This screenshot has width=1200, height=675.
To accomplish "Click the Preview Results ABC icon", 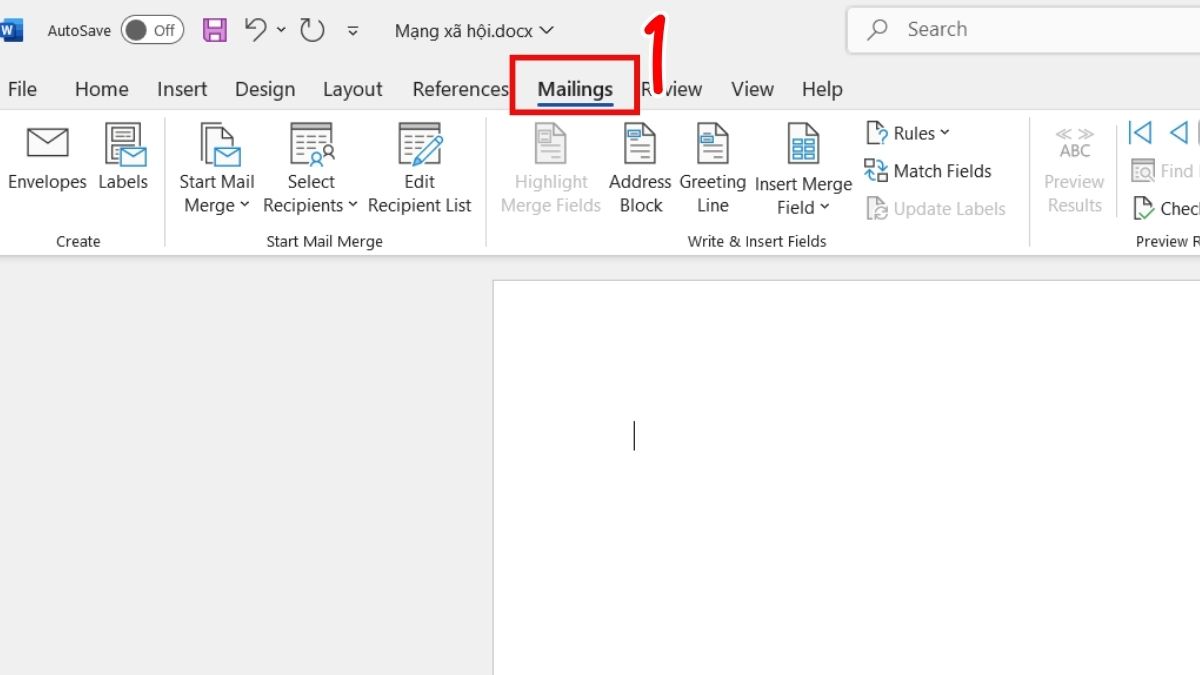I will click(1075, 143).
